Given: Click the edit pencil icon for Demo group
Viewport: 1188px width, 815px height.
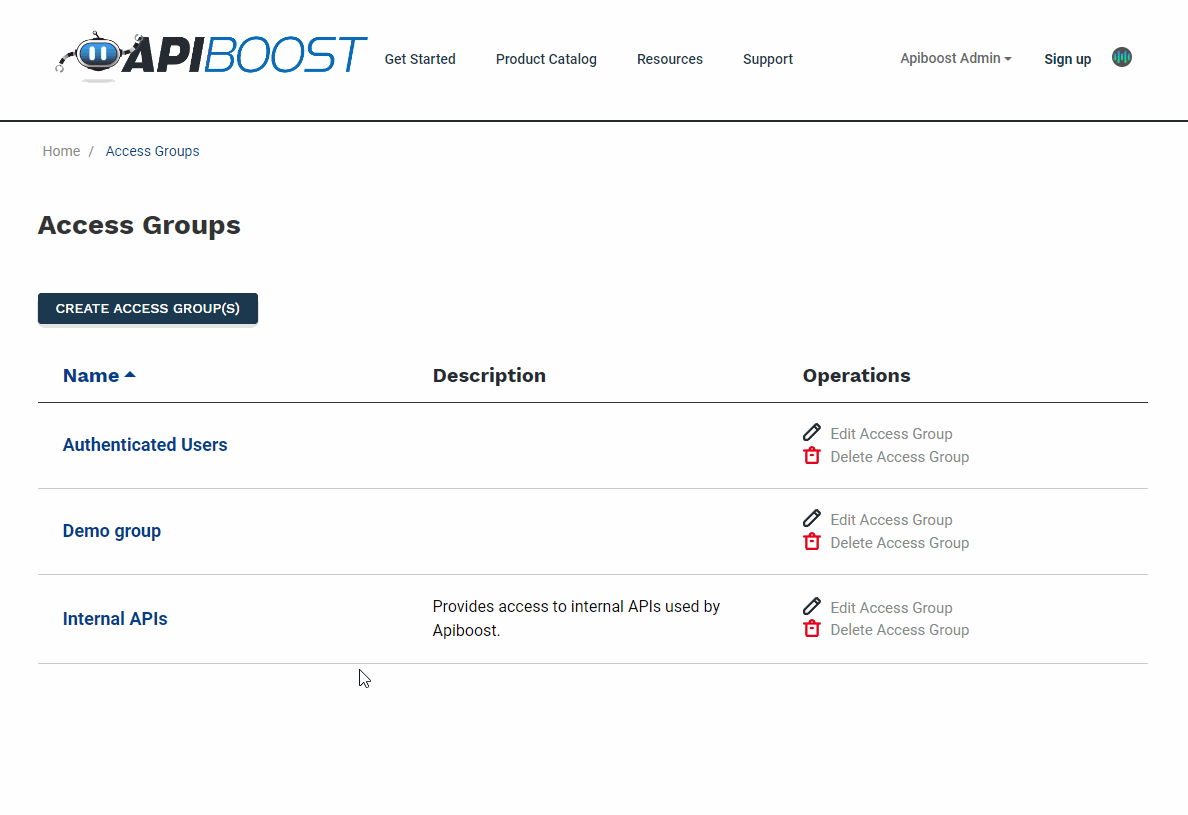Looking at the screenshot, I should [x=811, y=518].
